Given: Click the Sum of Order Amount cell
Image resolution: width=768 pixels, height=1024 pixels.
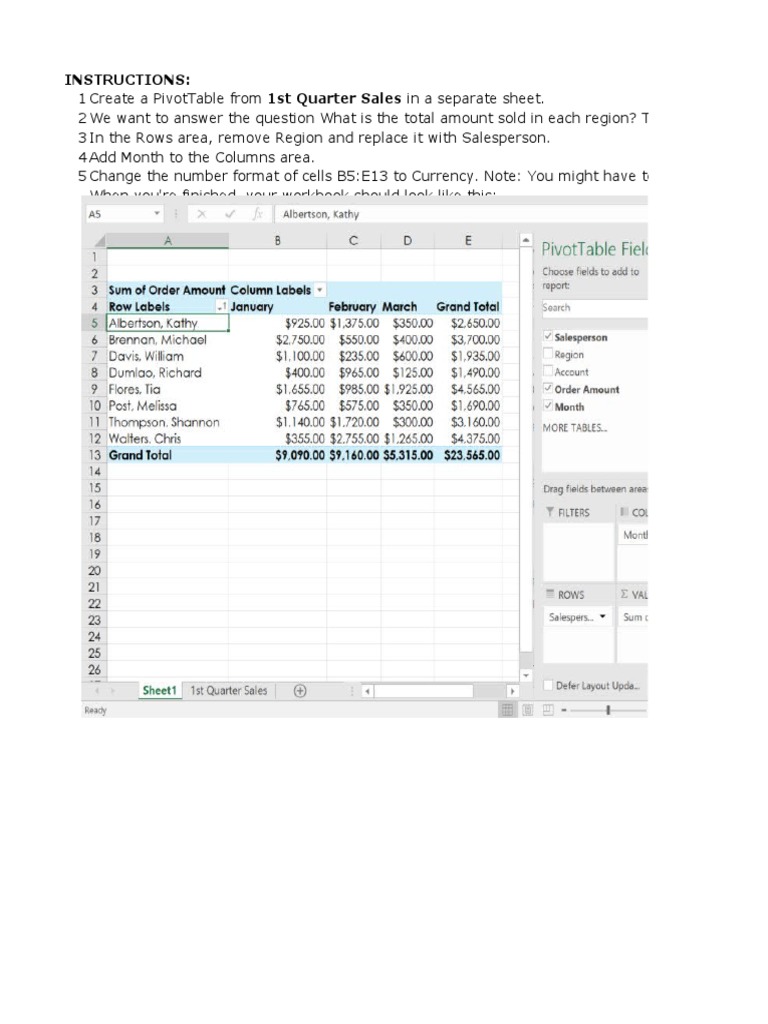Looking at the screenshot, I should [167, 290].
